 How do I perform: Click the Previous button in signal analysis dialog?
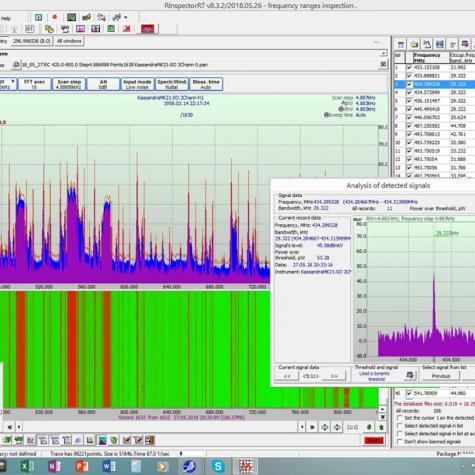(x=441, y=376)
